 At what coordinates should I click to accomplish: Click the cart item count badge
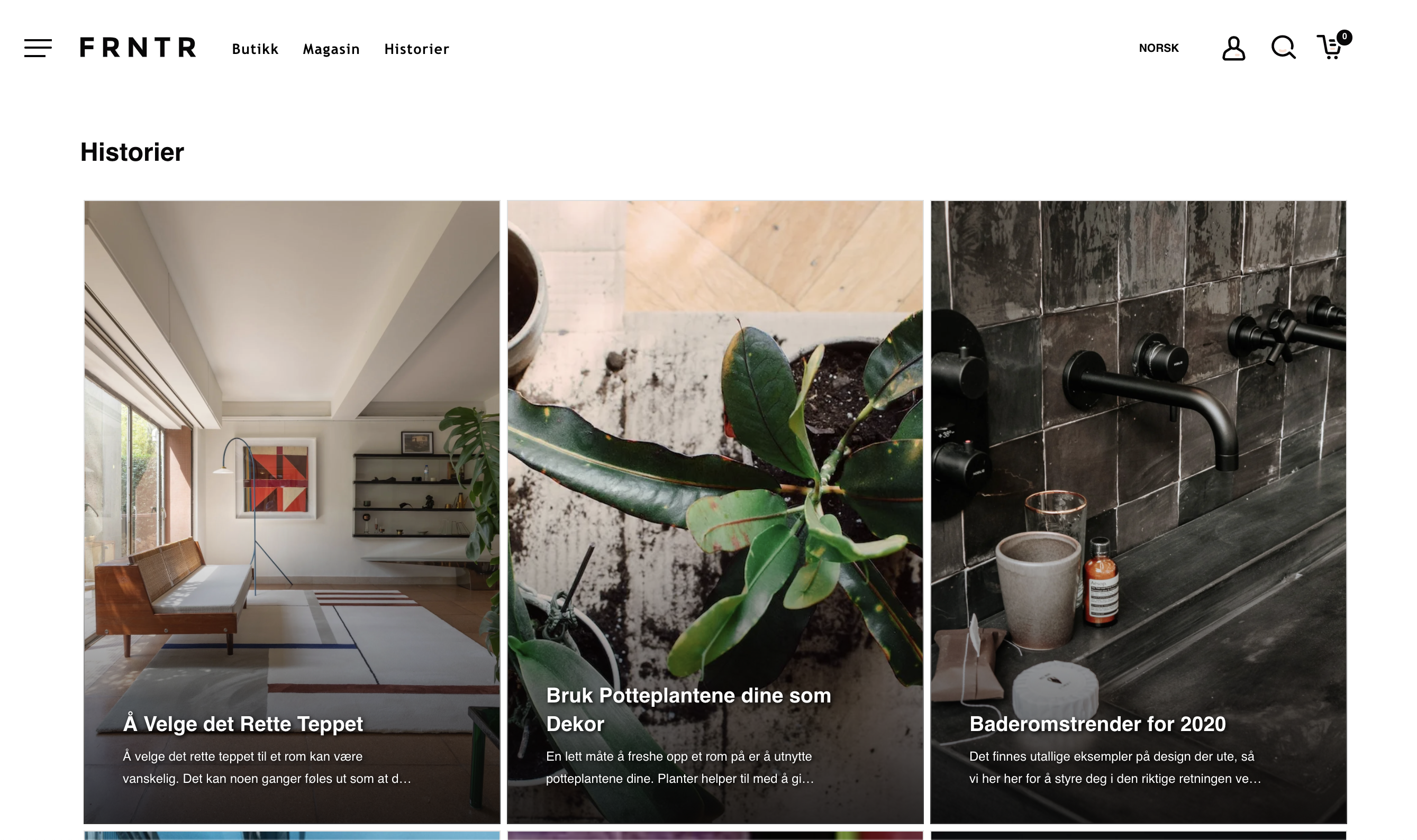1344,37
